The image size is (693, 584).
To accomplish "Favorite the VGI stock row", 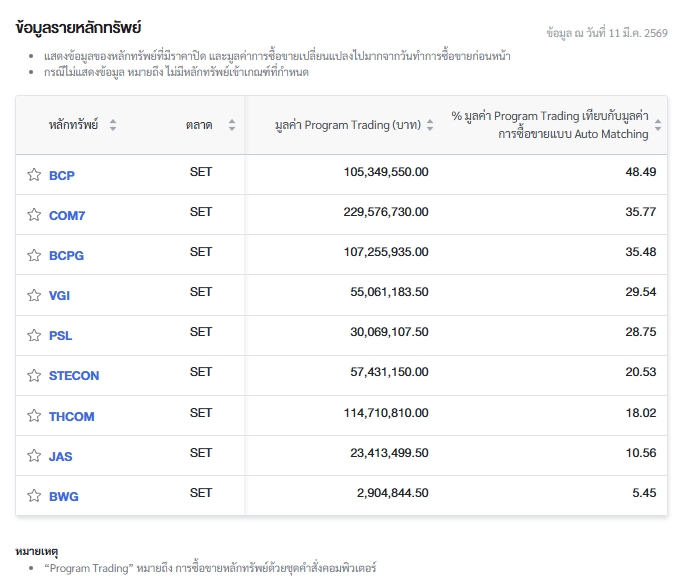I will click(x=34, y=295).
